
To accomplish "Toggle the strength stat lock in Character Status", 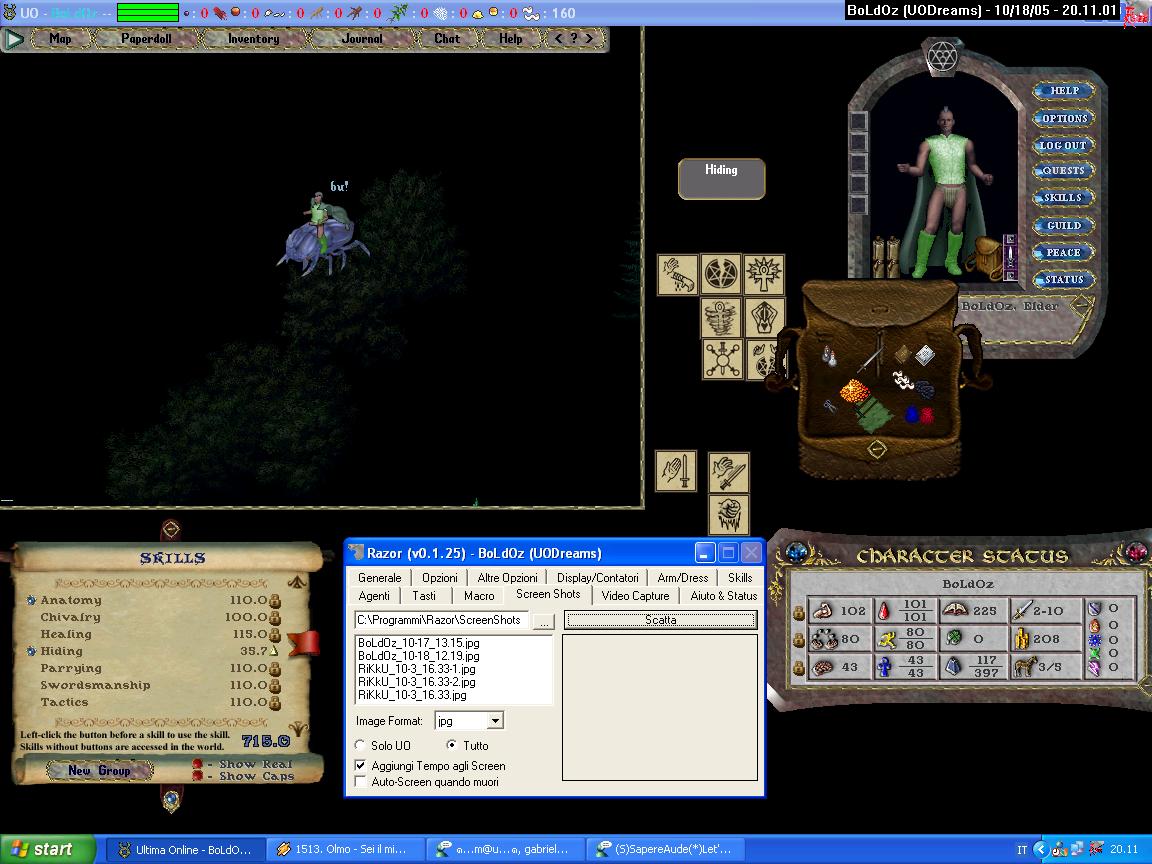I will click(x=799, y=611).
